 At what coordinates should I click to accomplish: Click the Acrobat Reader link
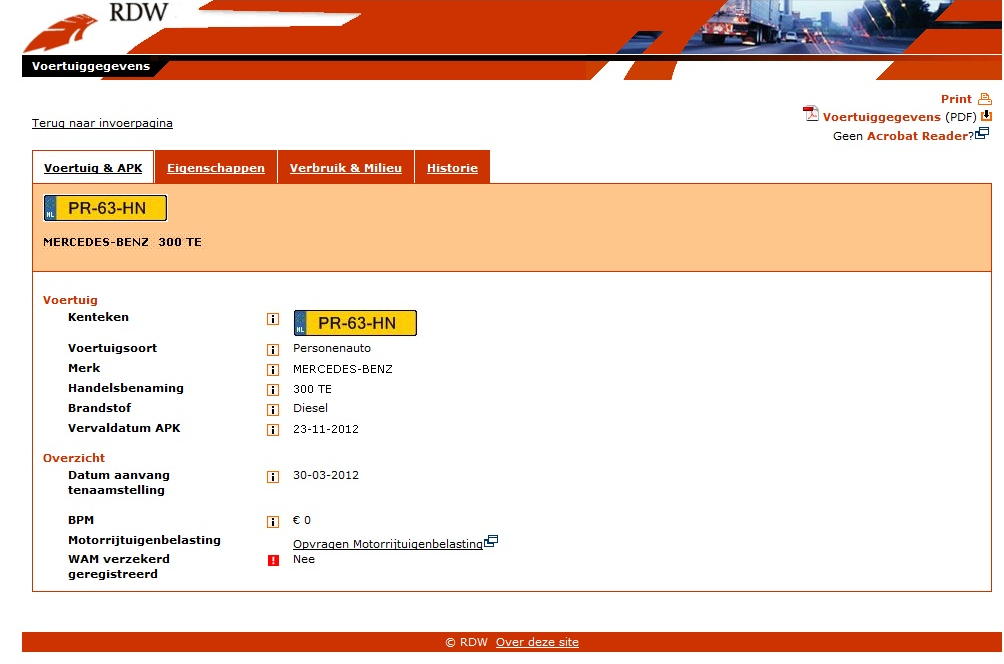pyautogui.click(x=917, y=136)
